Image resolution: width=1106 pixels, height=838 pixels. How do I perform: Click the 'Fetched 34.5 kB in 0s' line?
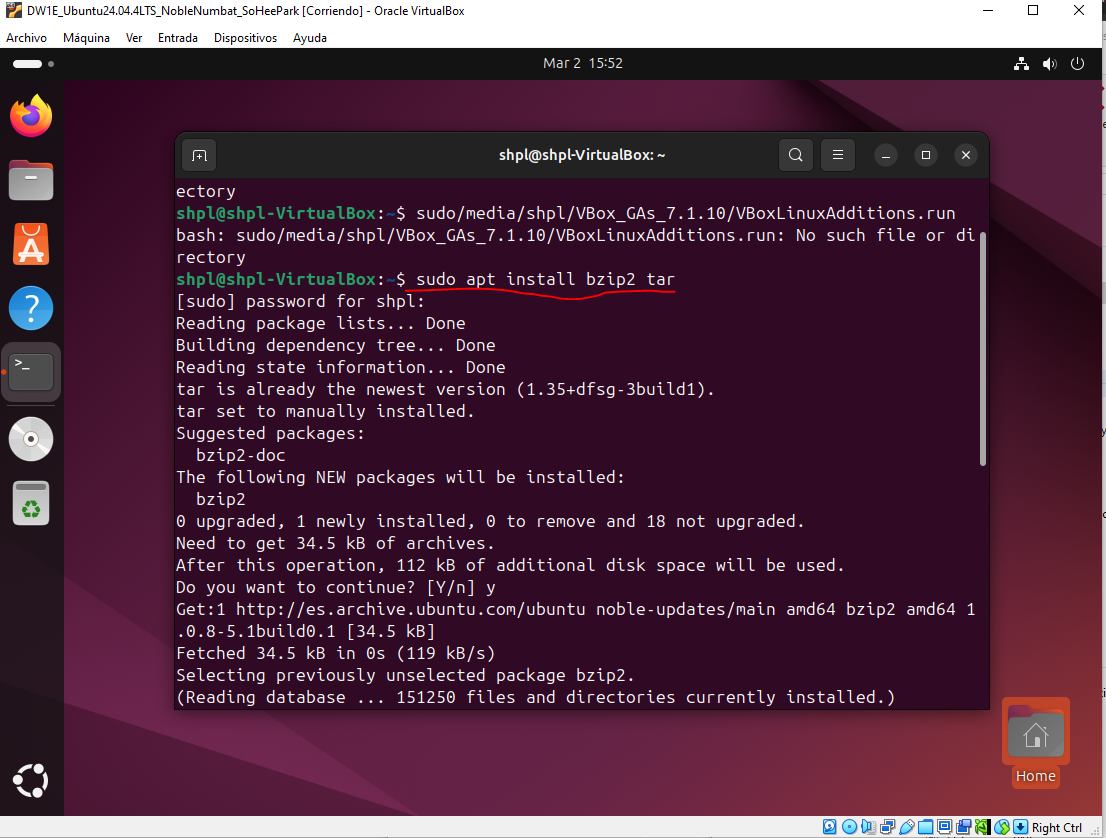pos(336,653)
